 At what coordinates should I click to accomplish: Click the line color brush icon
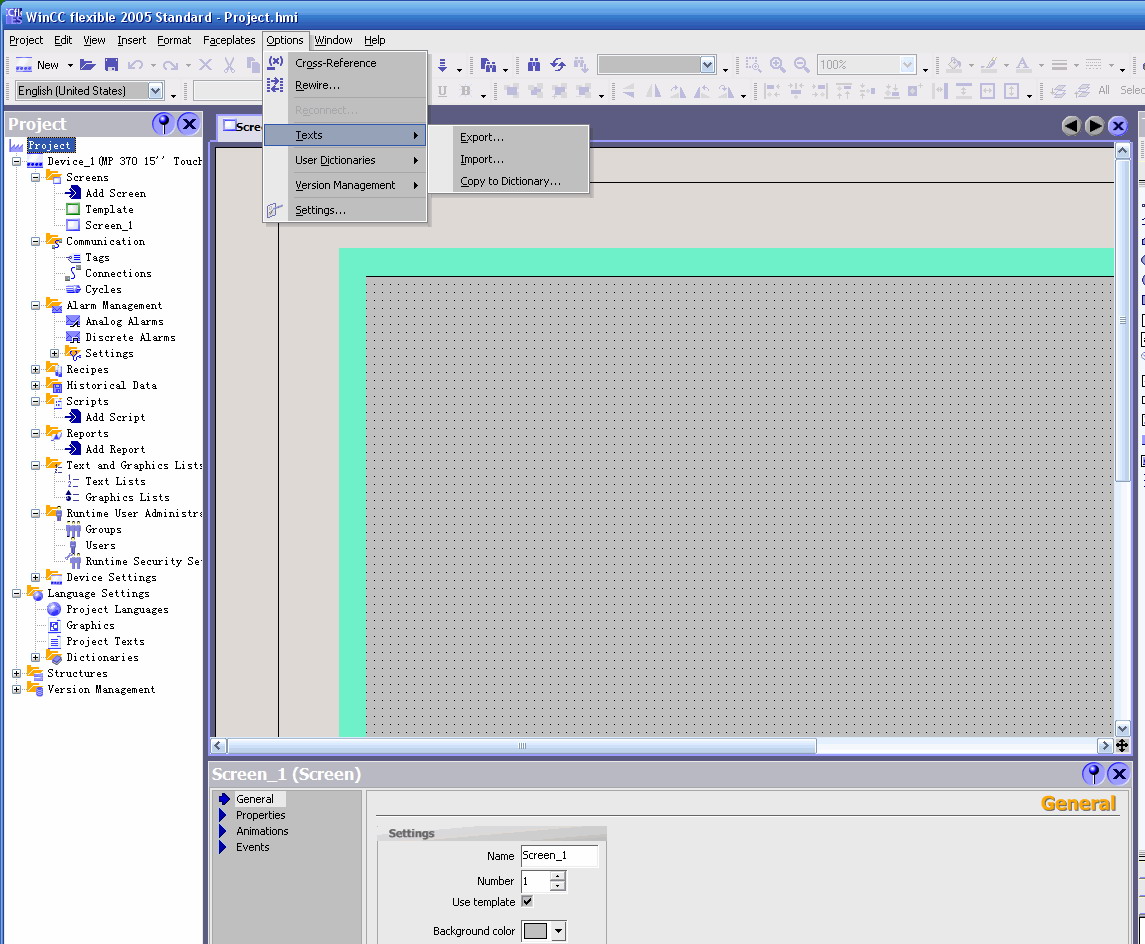tap(989, 65)
